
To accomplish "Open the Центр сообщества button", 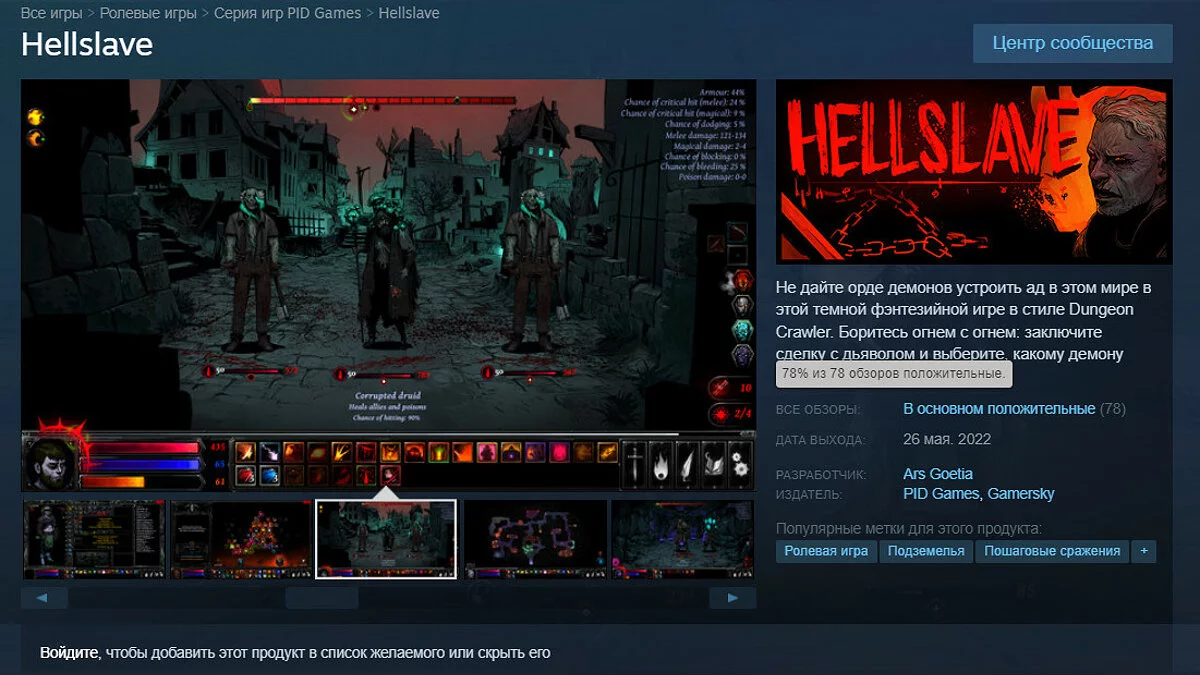I will (1072, 43).
